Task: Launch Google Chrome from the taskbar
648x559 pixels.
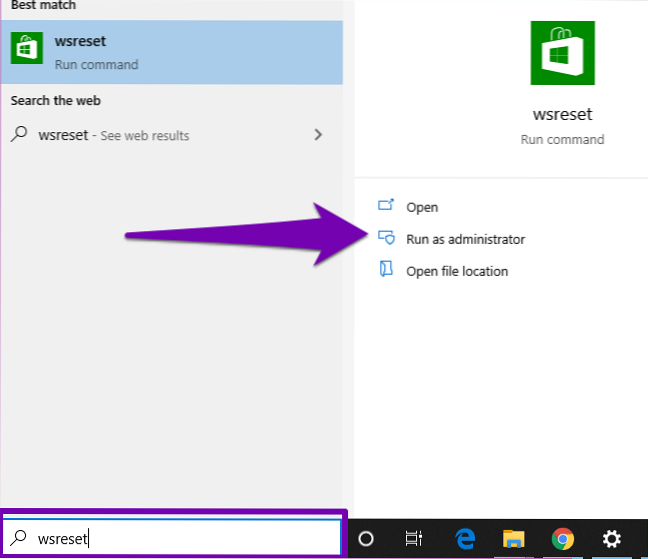Action: click(x=562, y=538)
